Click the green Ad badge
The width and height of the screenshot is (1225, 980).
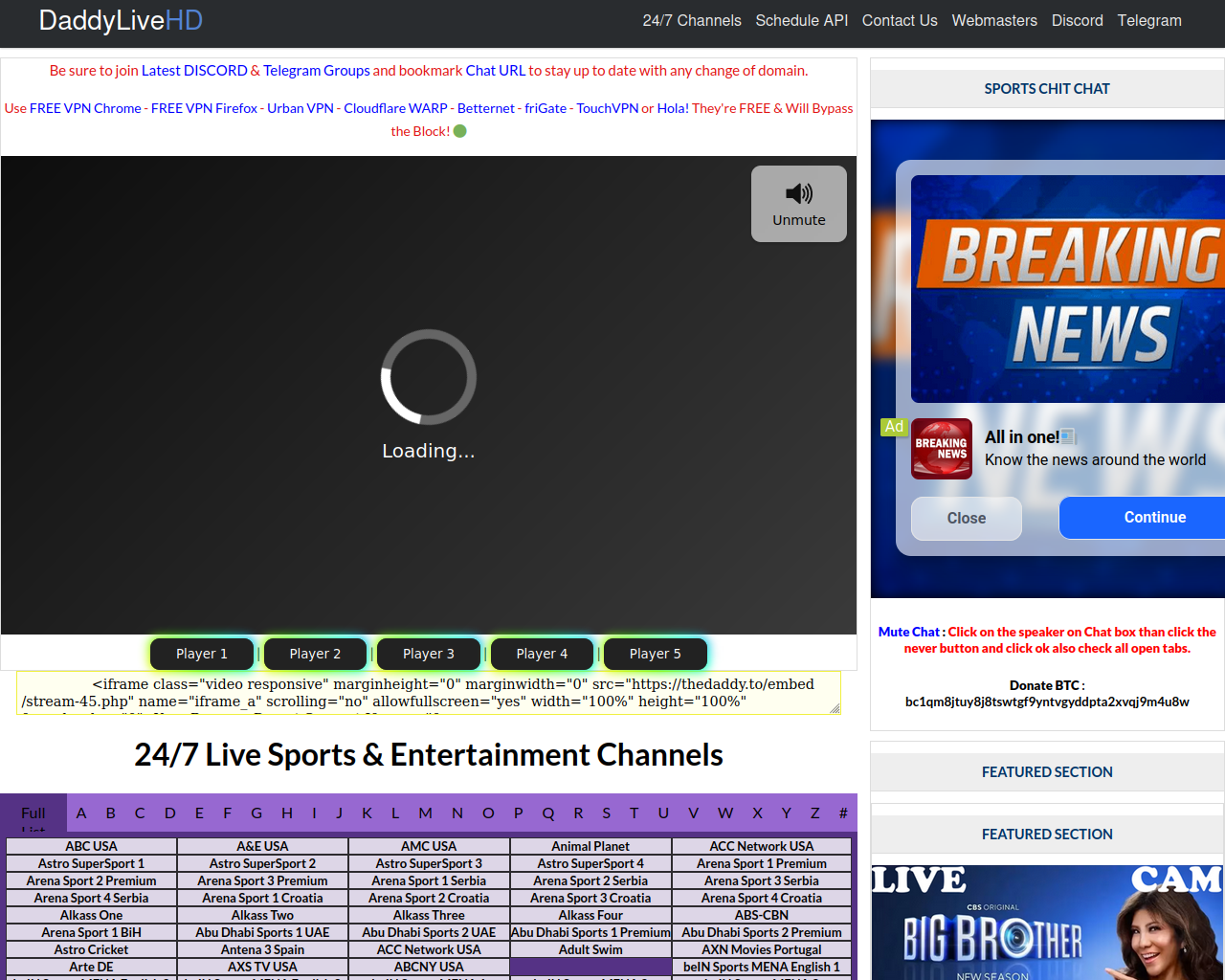tap(894, 427)
